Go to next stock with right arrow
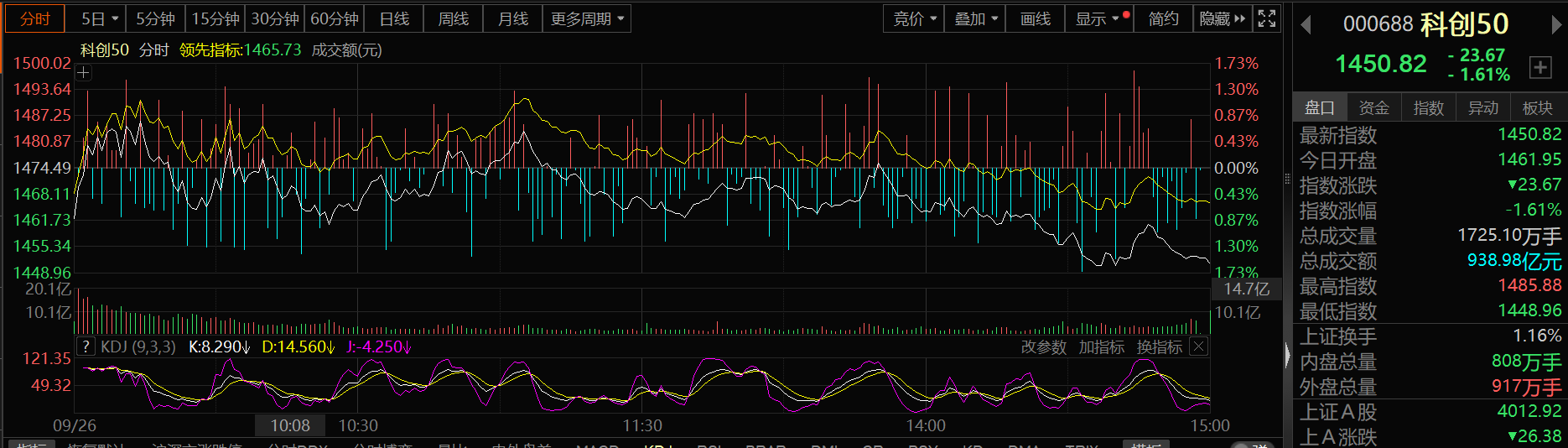The width and height of the screenshot is (1568, 448). (1556, 25)
